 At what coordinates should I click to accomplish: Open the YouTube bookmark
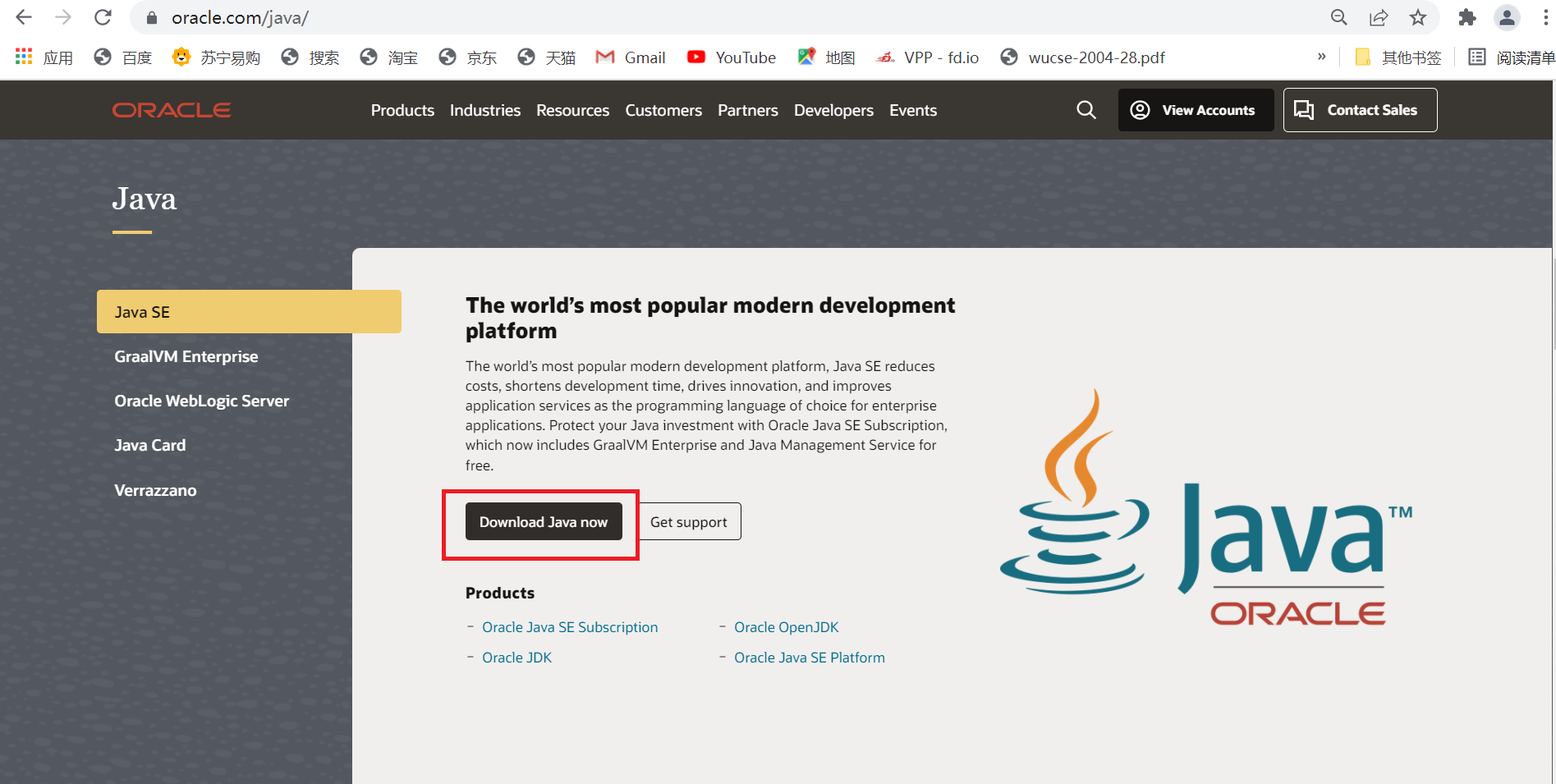coord(732,57)
